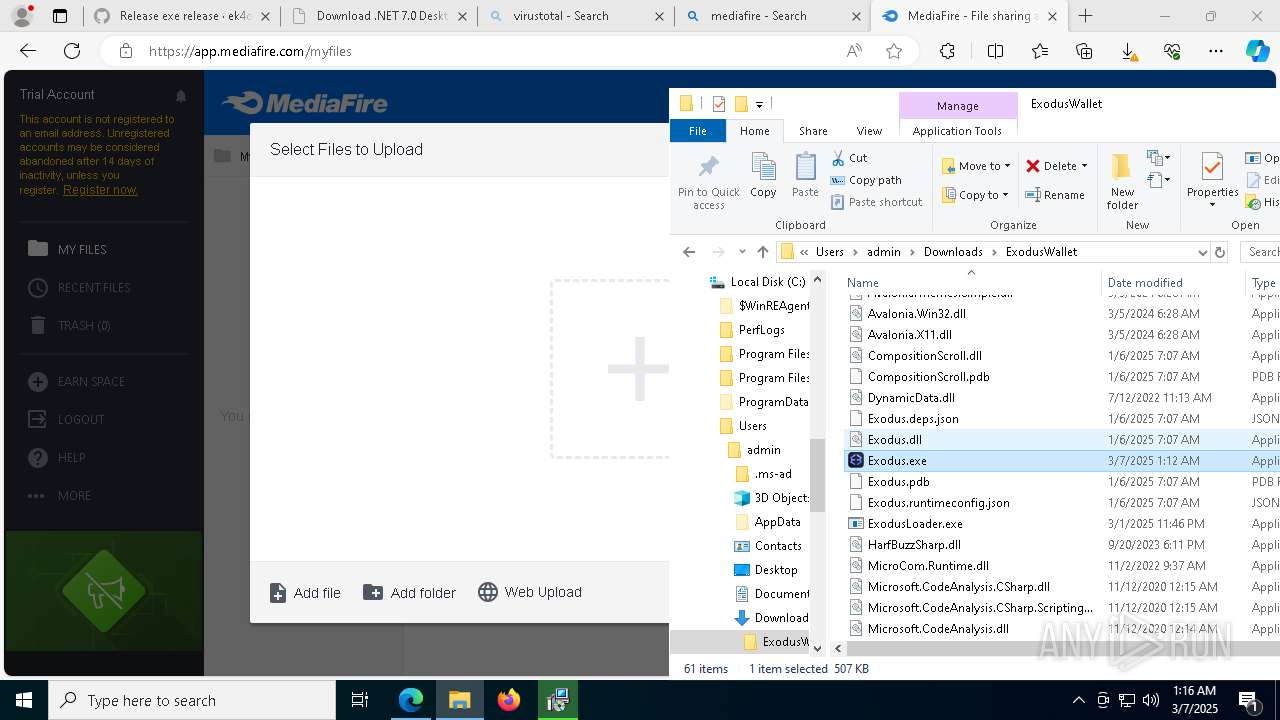Select the PerfLogs folder in tree
Image resolution: width=1280 pixels, height=720 pixels.
point(761,330)
